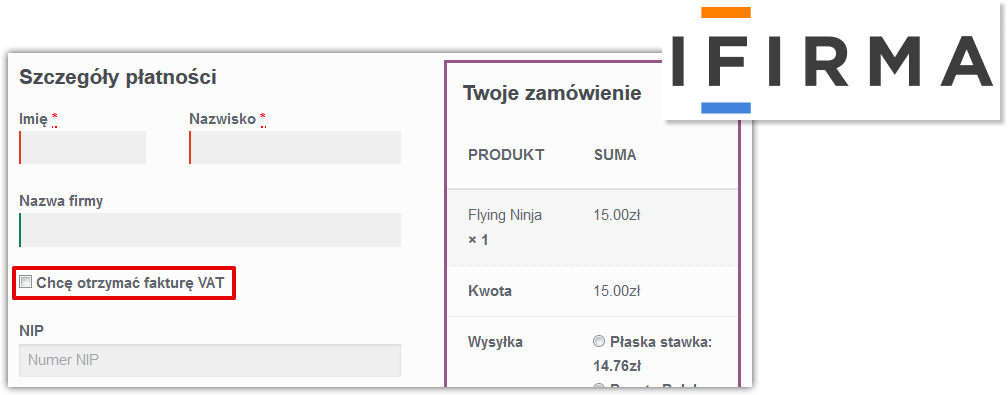Click the Chcę otrzymać fakturę VAT label text

[x=130, y=282]
